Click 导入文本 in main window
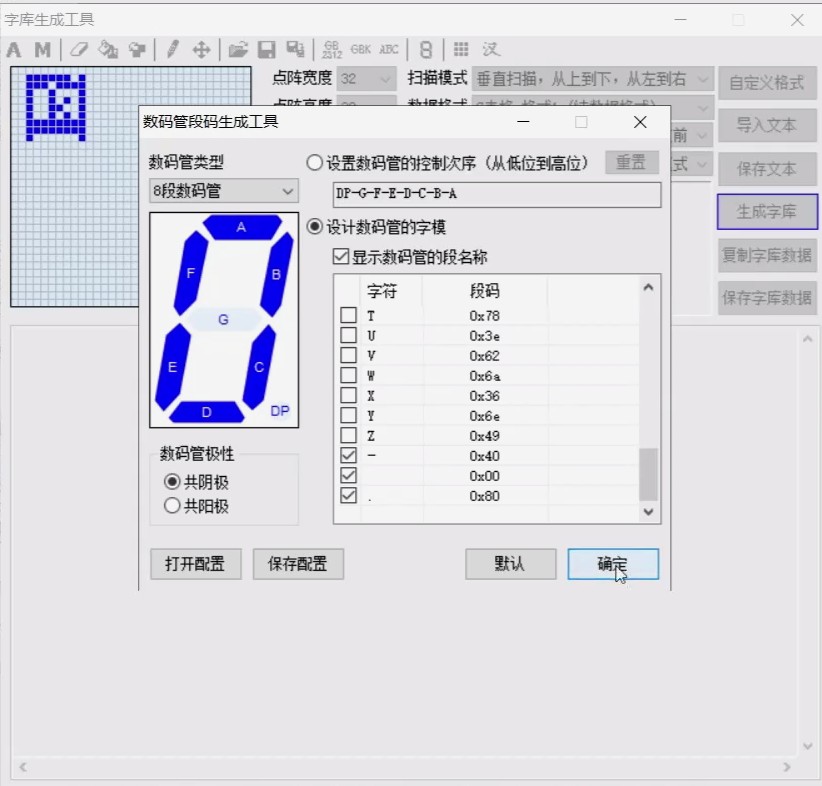This screenshot has height=786, width=822. click(767, 125)
